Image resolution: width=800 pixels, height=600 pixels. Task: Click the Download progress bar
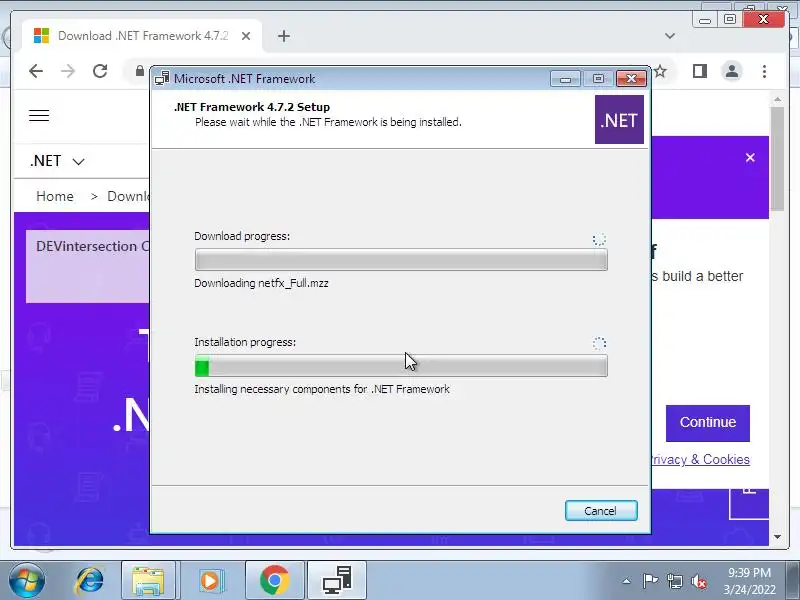tap(401, 260)
